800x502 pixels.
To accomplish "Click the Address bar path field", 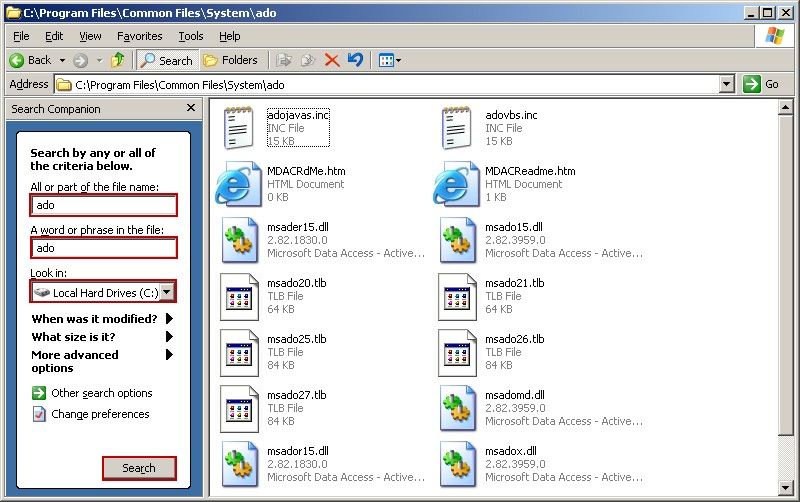I will click(x=387, y=85).
